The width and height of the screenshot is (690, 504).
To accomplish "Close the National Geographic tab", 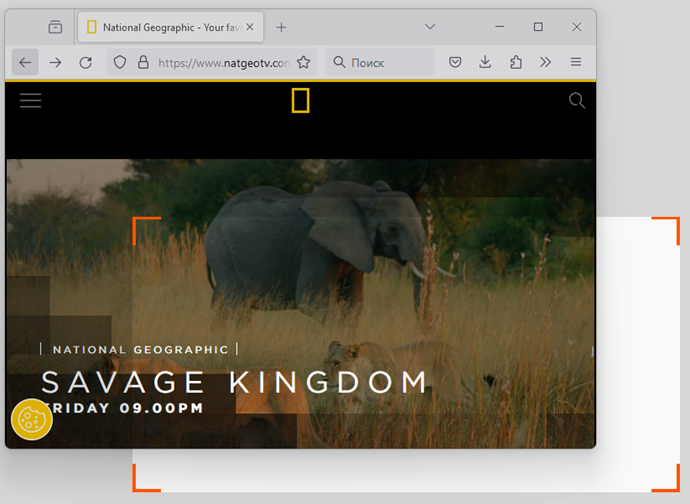I will pos(250,27).
